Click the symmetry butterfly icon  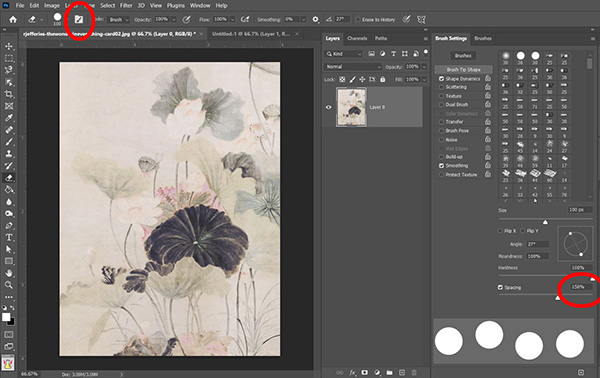(421, 20)
